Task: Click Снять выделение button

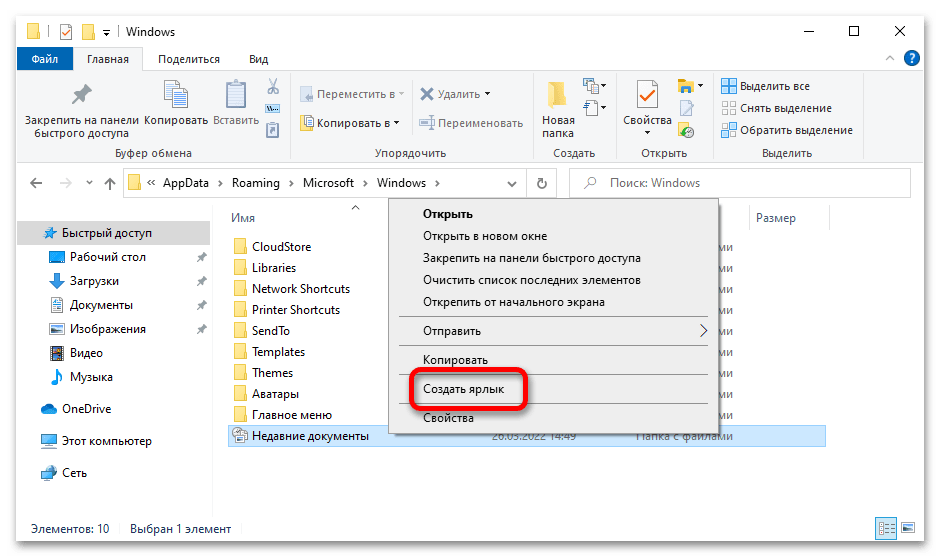Action: pyautogui.click(x=777, y=109)
